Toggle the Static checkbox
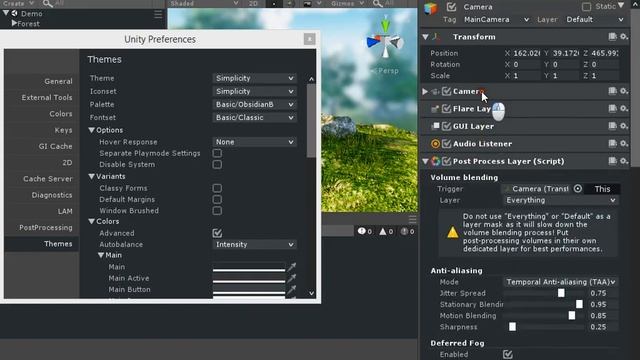 click(586, 7)
